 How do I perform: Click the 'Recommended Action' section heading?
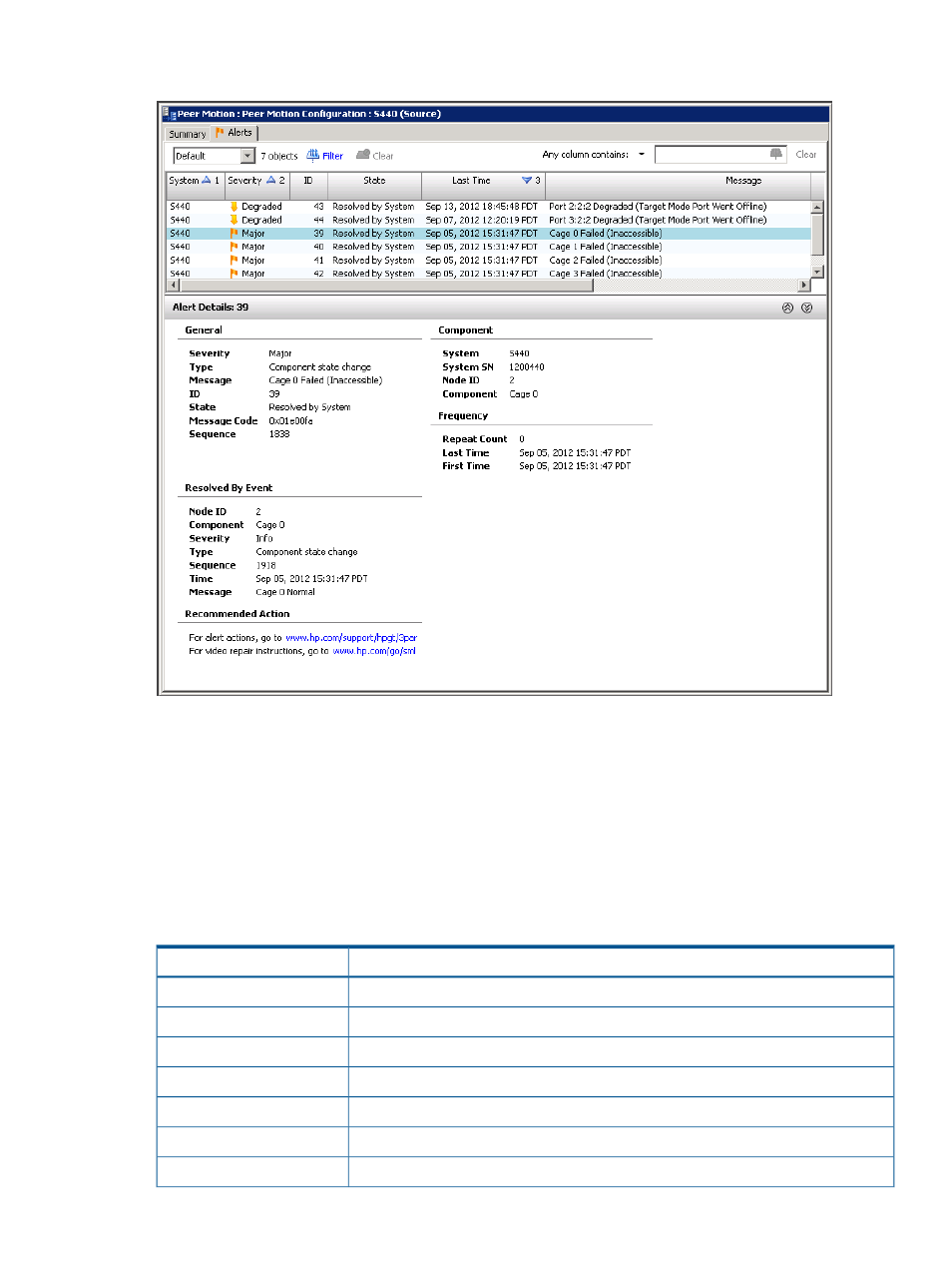pos(238,614)
